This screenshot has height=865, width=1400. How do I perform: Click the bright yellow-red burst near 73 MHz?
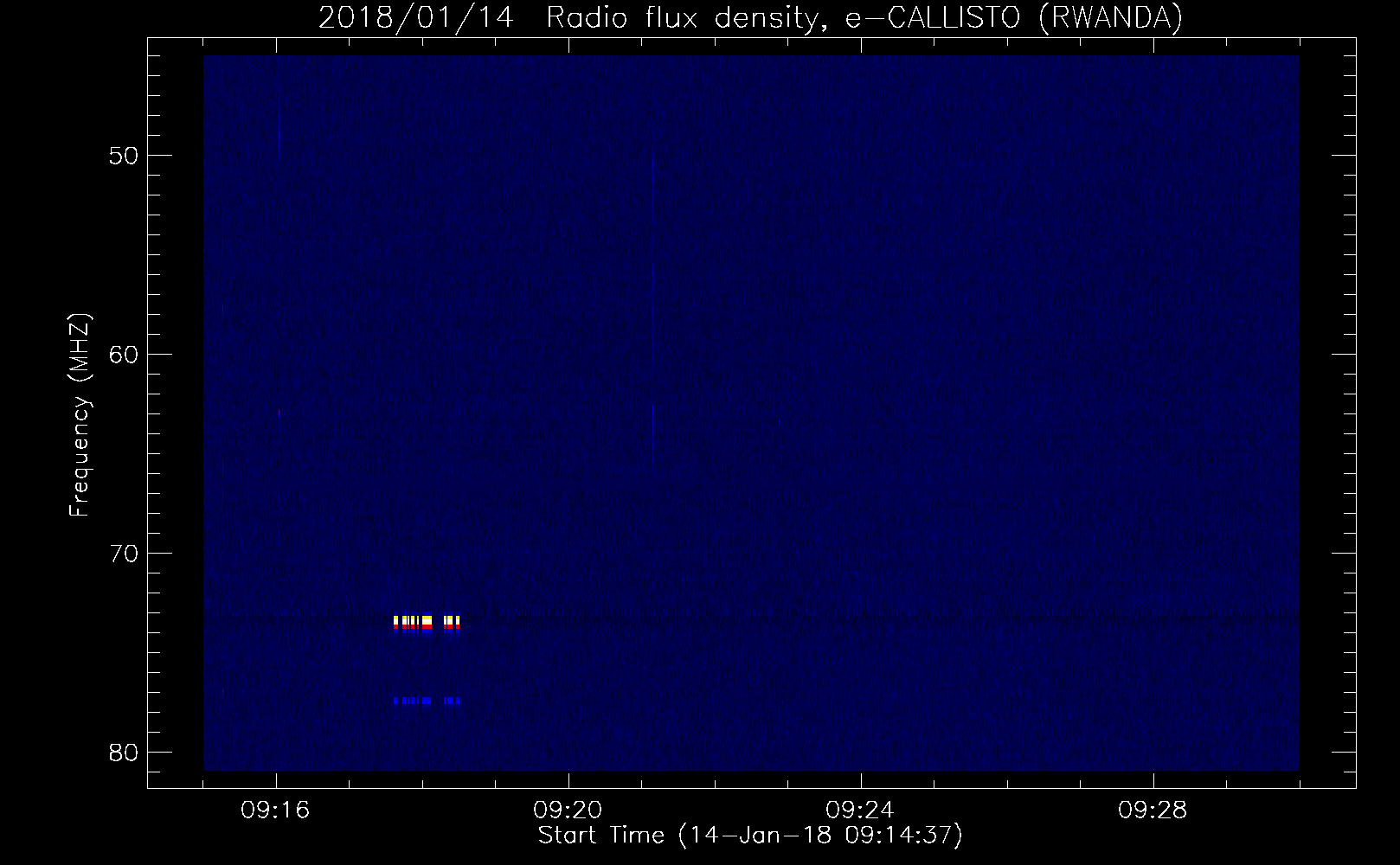pyautogui.click(x=427, y=624)
